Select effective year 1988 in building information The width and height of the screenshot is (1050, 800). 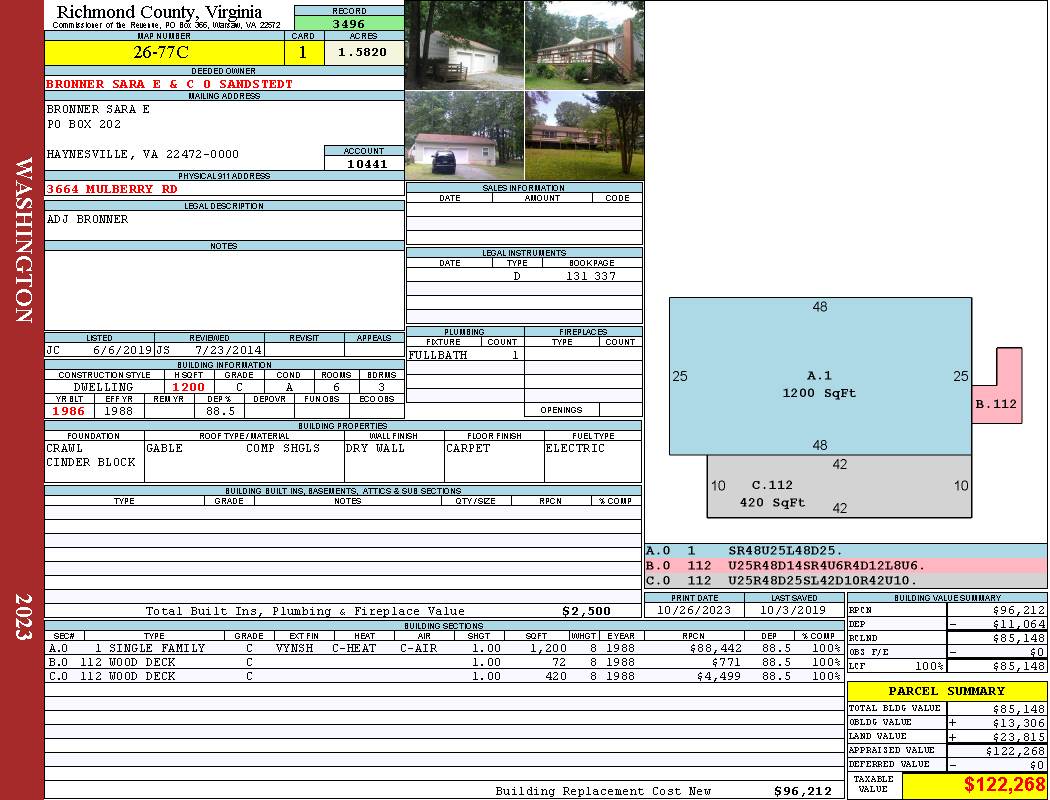point(119,411)
